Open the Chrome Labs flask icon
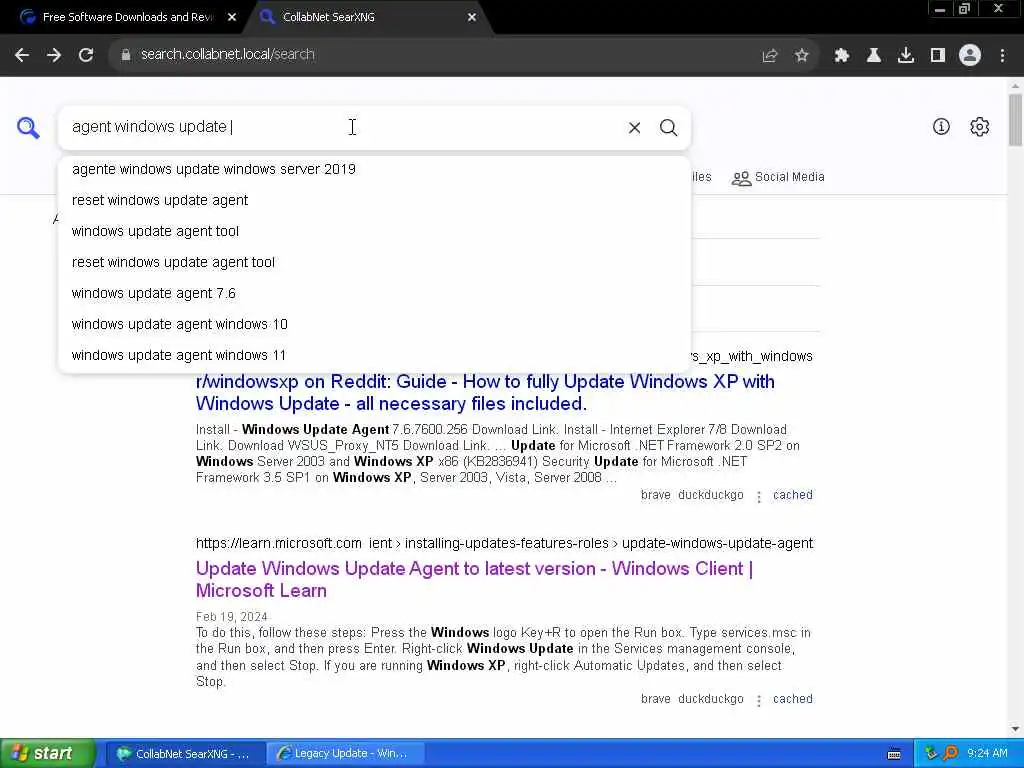The image size is (1024, 768). tap(873, 56)
